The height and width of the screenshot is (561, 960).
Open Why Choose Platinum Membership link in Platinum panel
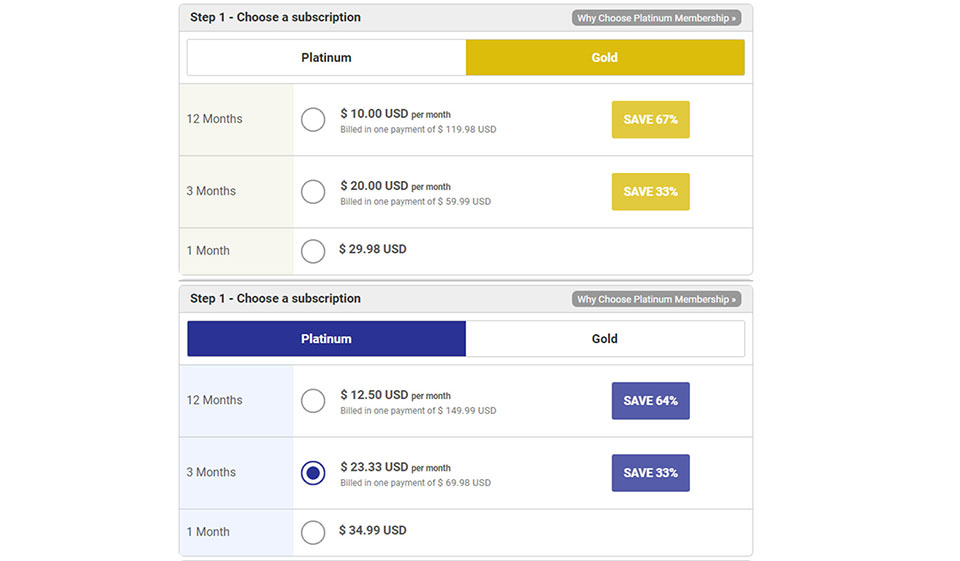coord(656,299)
